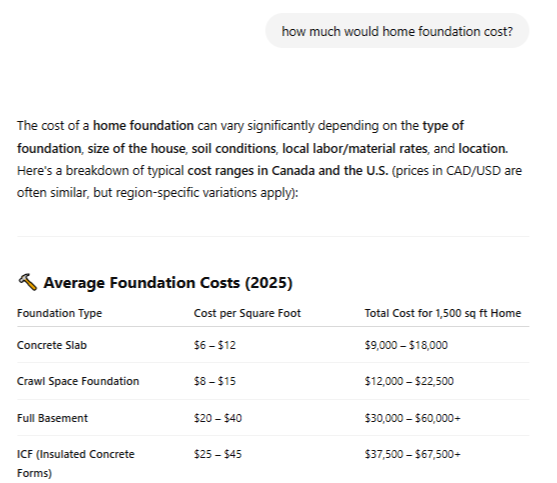Select the Cost per Square Foot header
The height and width of the screenshot is (483, 557).
click(x=247, y=313)
